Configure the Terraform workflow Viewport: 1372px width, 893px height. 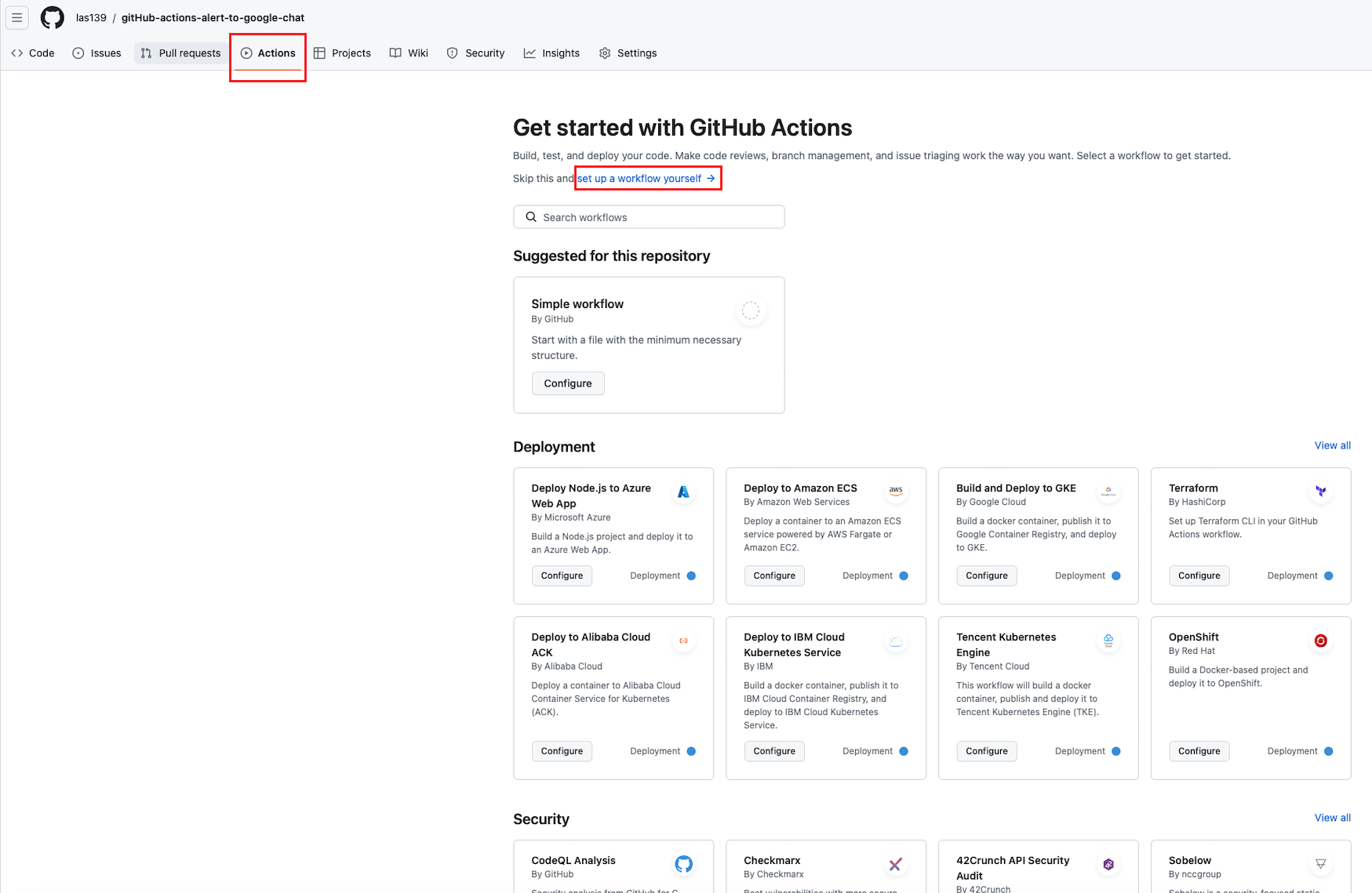click(1199, 575)
